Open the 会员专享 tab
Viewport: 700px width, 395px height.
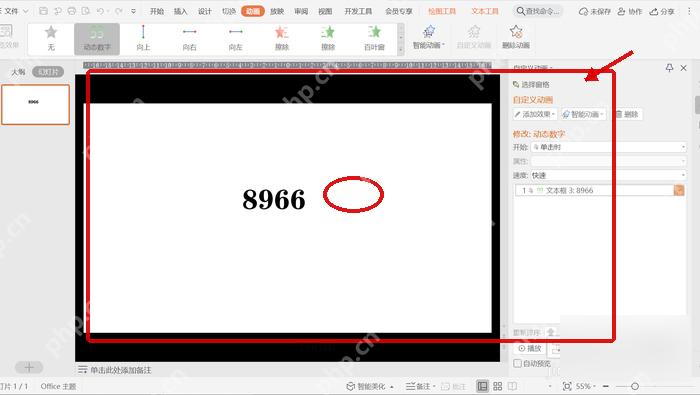click(399, 11)
